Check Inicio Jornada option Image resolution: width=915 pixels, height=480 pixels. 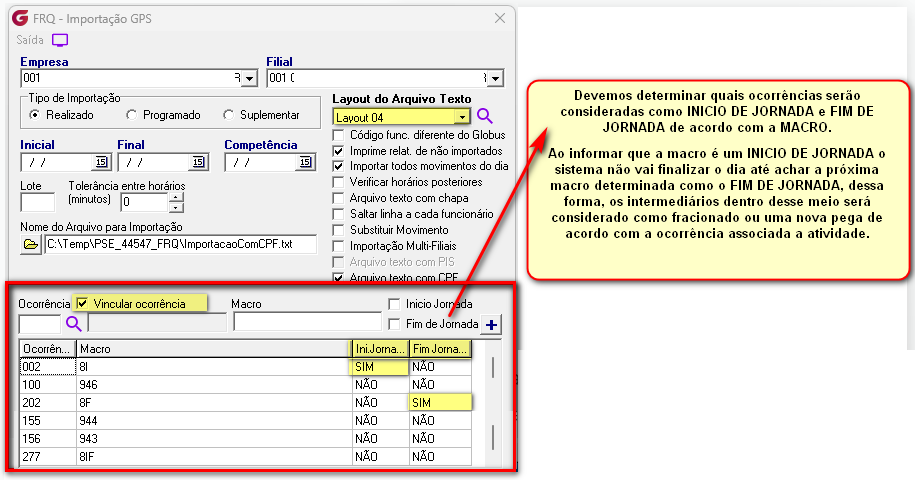[x=394, y=304]
